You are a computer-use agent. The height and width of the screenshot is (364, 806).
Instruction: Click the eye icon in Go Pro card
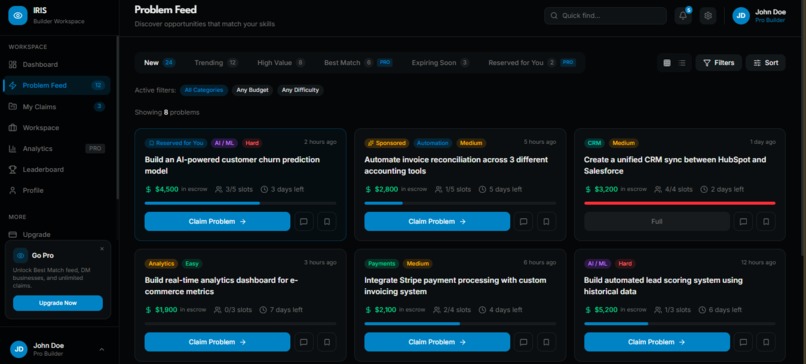tap(21, 255)
